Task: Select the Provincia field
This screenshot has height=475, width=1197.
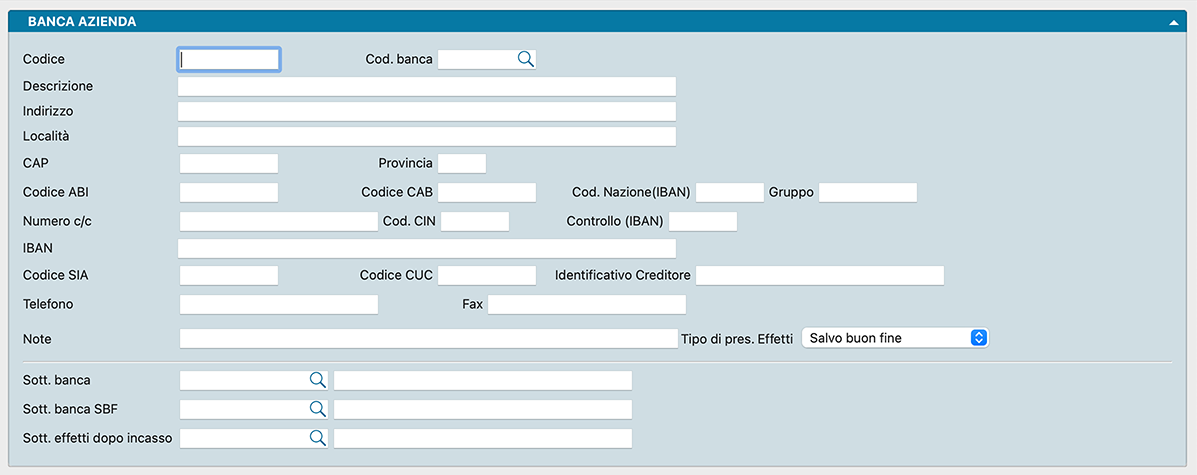Action: pyautogui.click(x=461, y=163)
